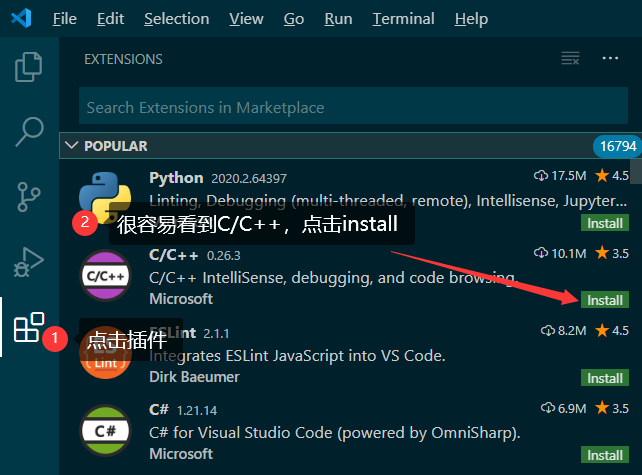Click the 16794 extensions count badge
The image size is (642, 475).
point(617,146)
